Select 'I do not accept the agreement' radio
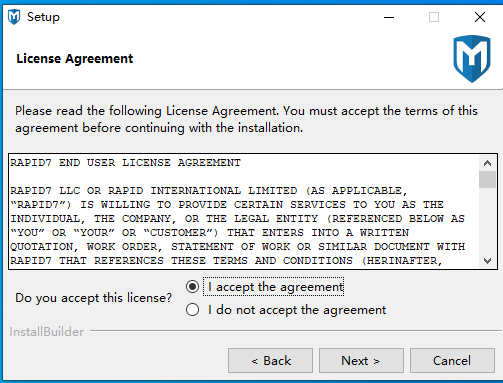Screen dimensions: 503x383 pyautogui.click(x=193, y=310)
